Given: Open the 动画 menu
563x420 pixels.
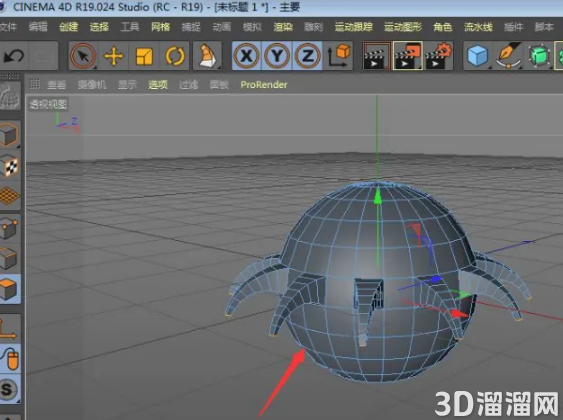Looking at the screenshot, I should pos(222,27).
